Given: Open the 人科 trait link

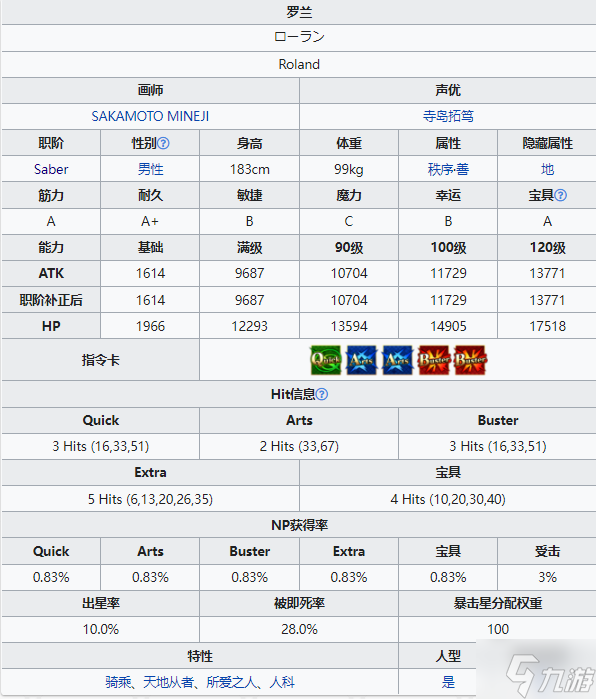Looking at the screenshot, I should (282, 682).
